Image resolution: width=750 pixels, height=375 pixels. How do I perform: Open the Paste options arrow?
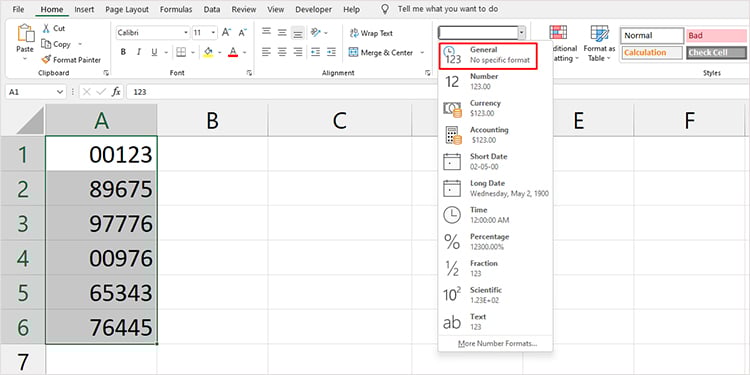tap(25, 59)
